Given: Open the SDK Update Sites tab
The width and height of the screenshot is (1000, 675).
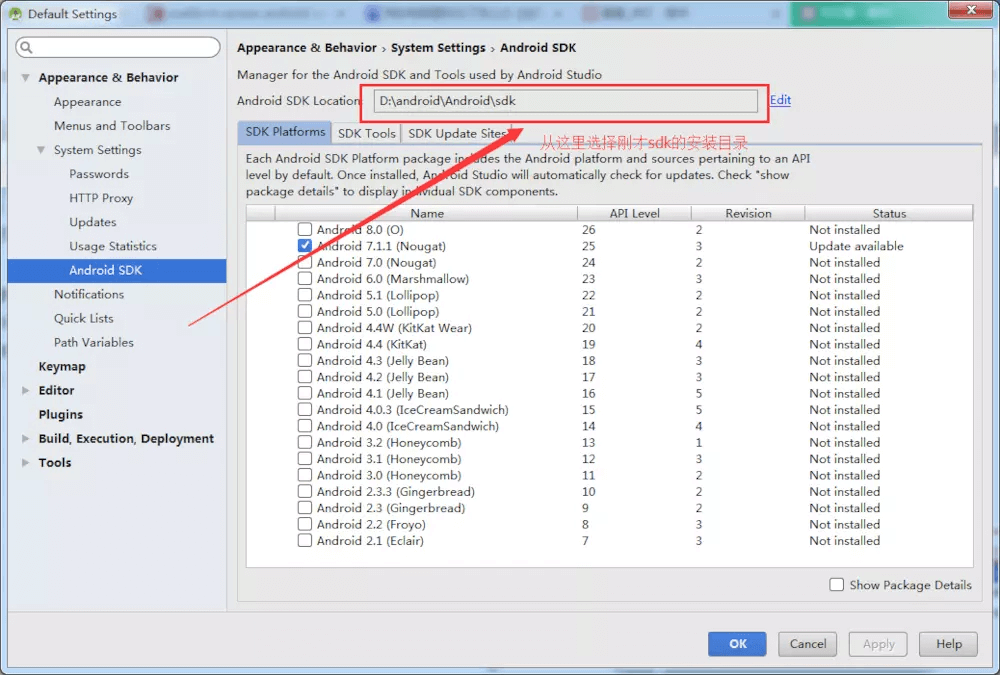Looking at the screenshot, I should (x=457, y=133).
